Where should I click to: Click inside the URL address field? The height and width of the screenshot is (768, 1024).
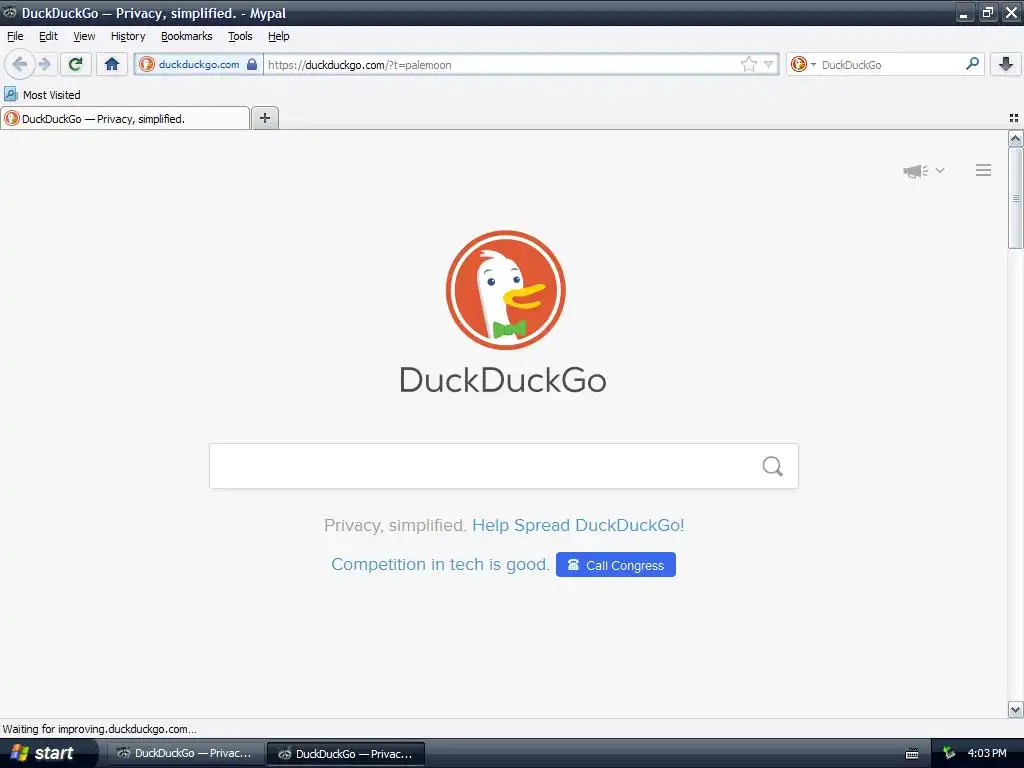coord(502,64)
